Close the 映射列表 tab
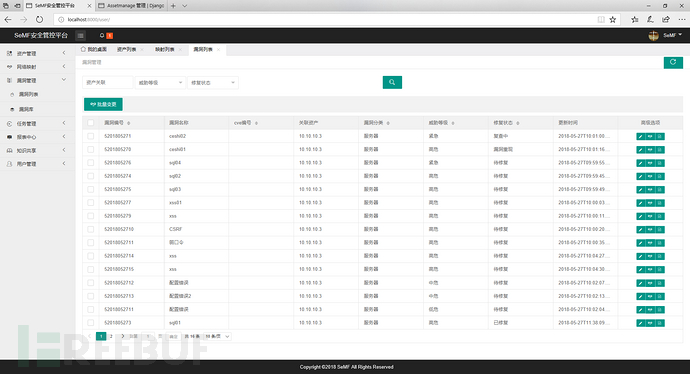The image size is (690, 374). pos(180,50)
